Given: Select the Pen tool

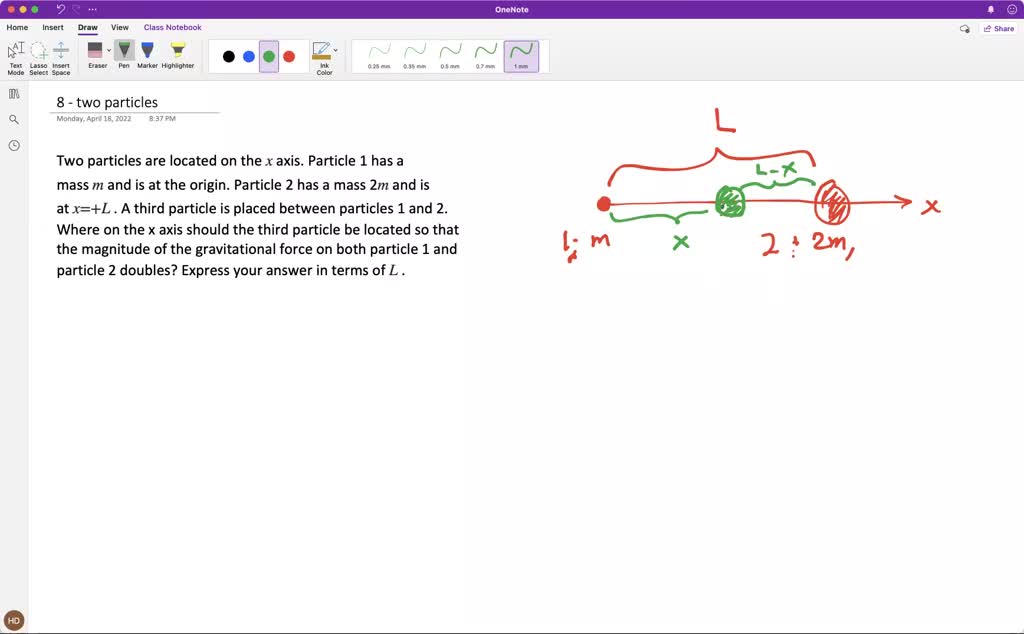Looking at the screenshot, I should click(x=124, y=50).
